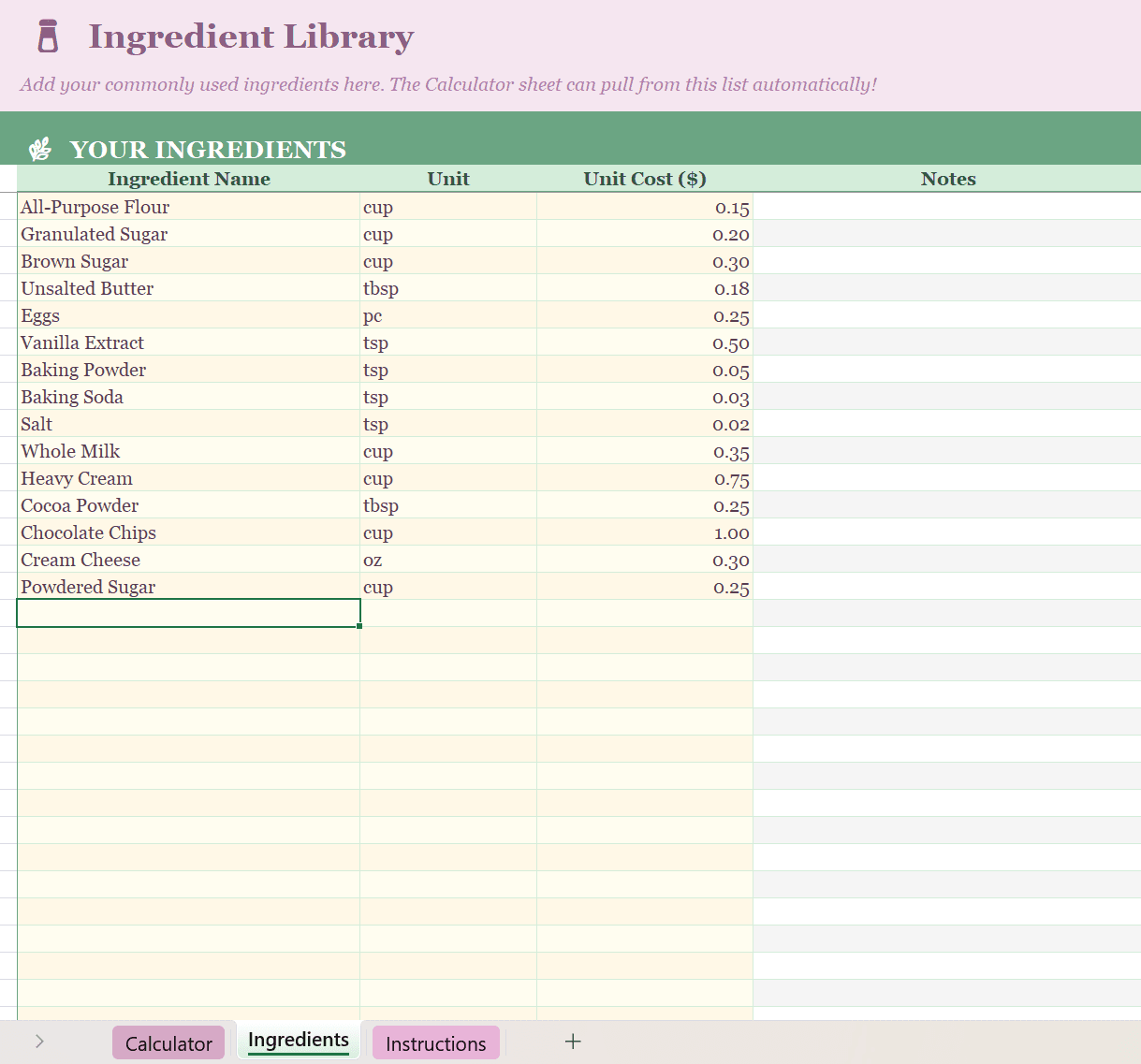Screen dimensions: 1141x1064
Task: Select the oz unit for Cream Cheese
Action: coord(448,560)
